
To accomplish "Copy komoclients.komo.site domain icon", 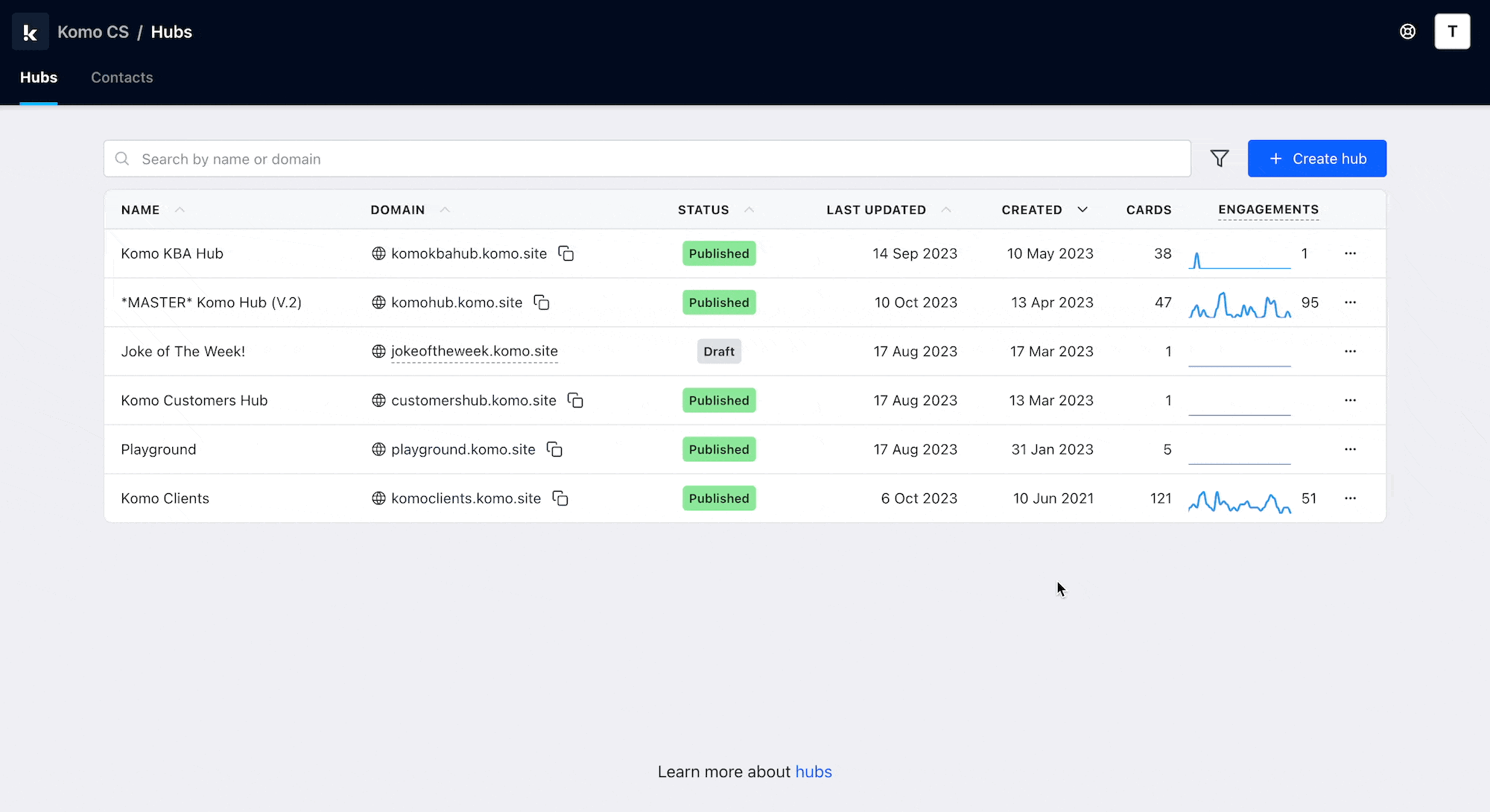I will pyautogui.click(x=560, y=498).
